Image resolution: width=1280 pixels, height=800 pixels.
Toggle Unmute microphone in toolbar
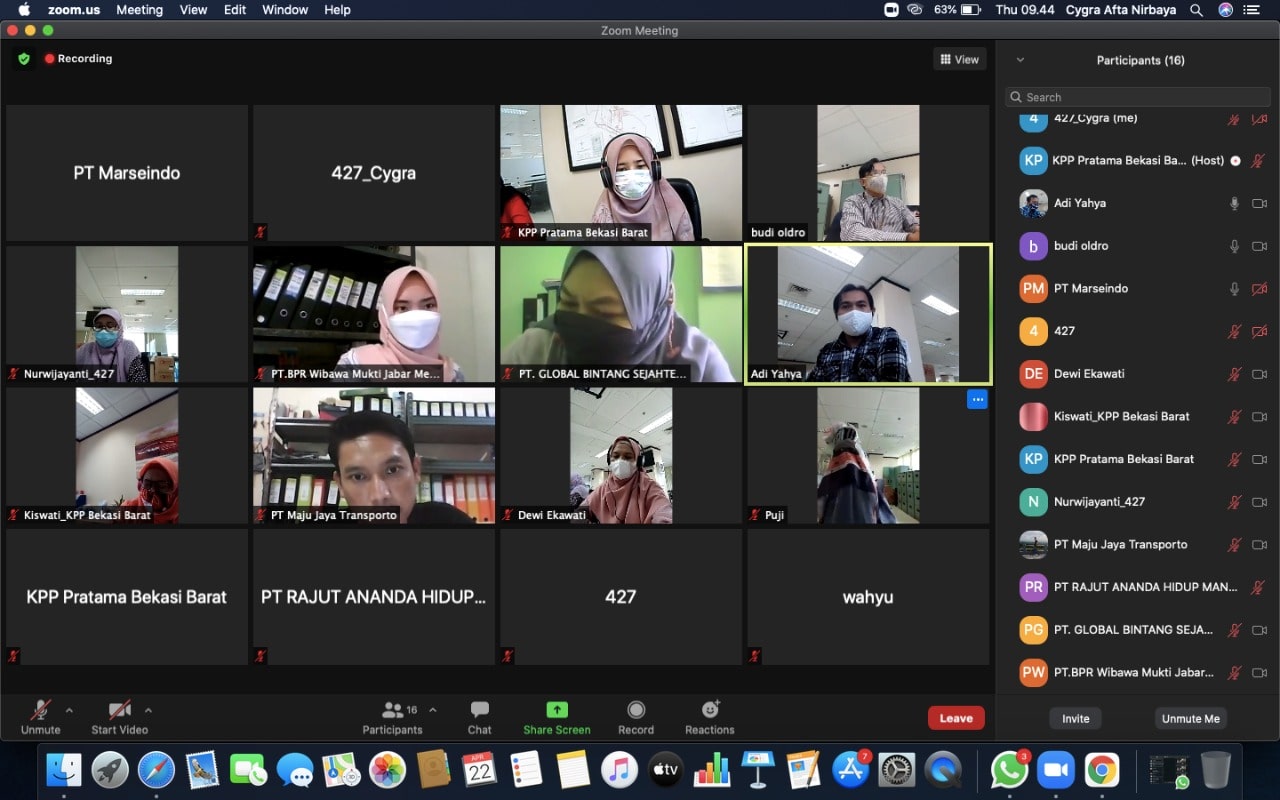click(41, 710)
